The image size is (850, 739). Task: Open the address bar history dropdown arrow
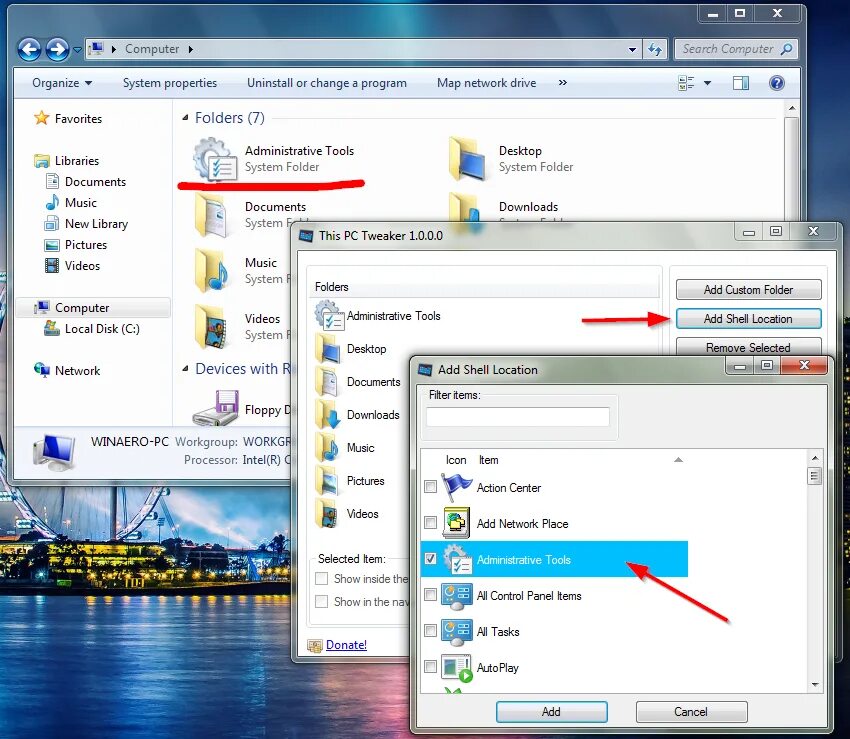[x=632, y=50]
